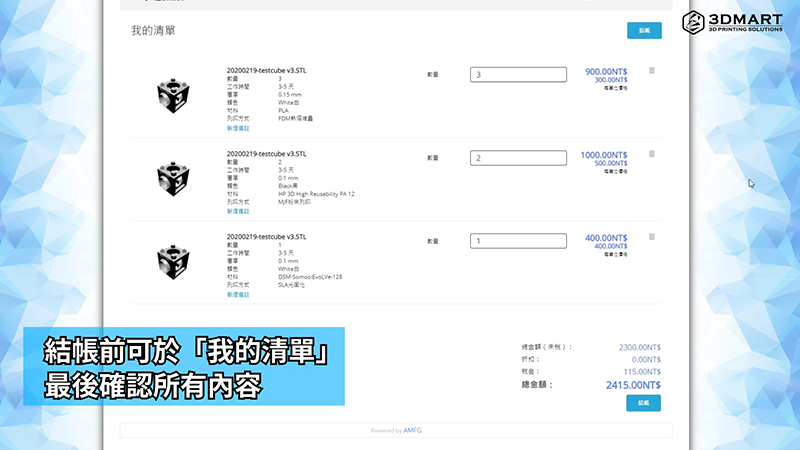Image resolution: width=800 pixels, height=450 pixels.
Task: Remove the SLA DSM-Somos item via trash icon
Action: [652, 238]
